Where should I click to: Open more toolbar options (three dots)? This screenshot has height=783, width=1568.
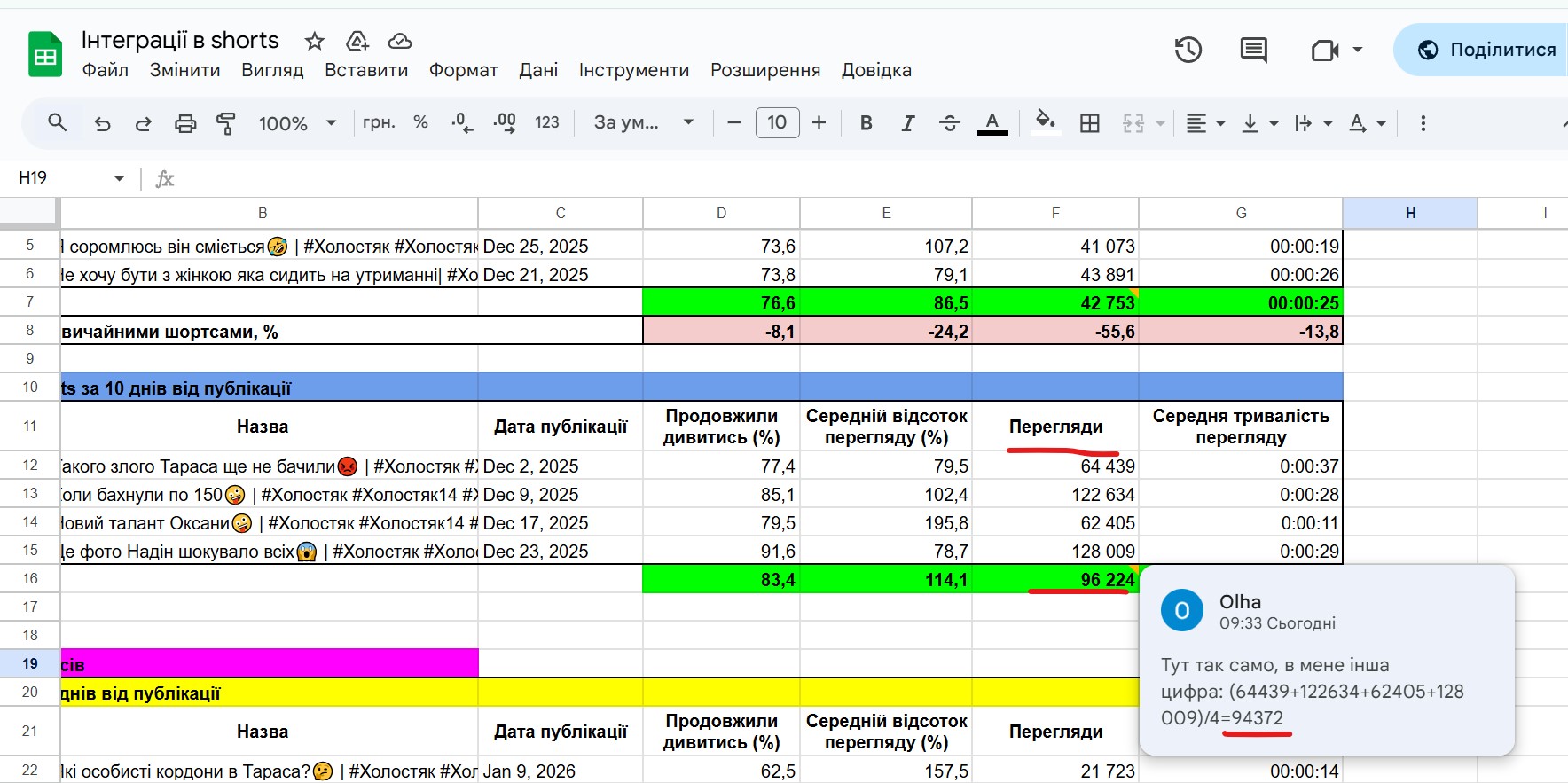pos(1423,123)
